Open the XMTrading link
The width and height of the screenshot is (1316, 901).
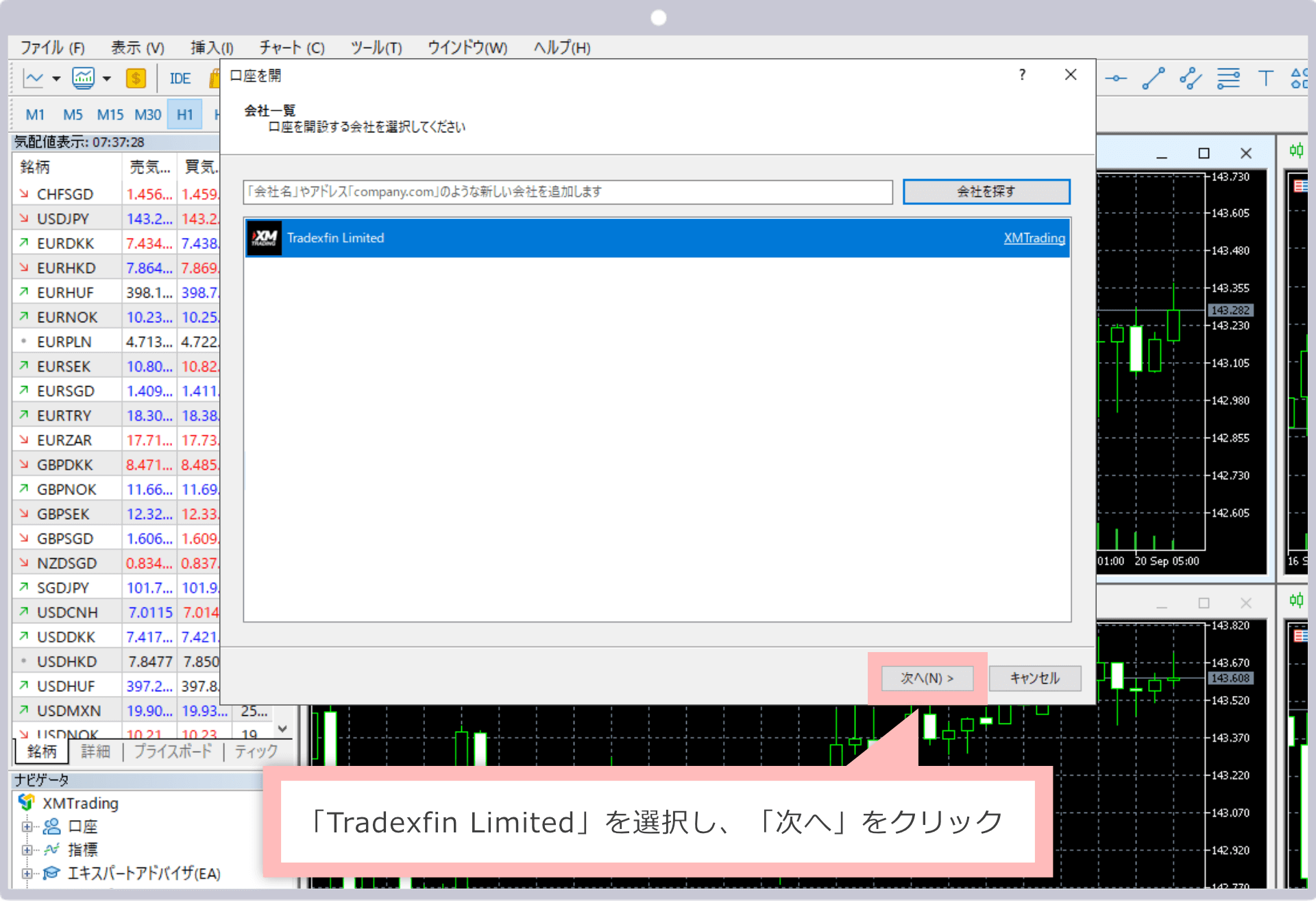coord(1034,238)
